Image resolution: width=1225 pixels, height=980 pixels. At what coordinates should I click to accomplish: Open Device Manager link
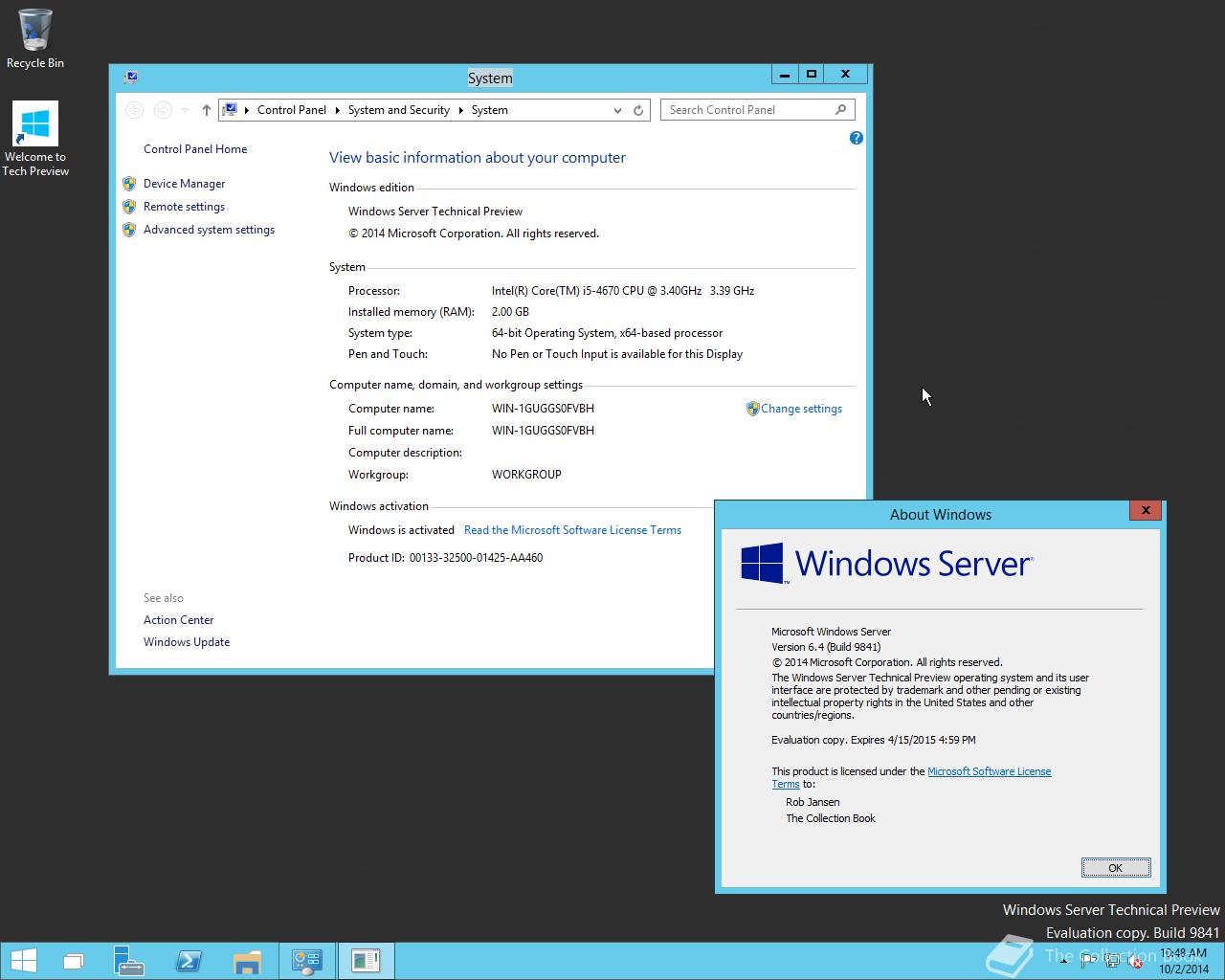pos(184,184)
